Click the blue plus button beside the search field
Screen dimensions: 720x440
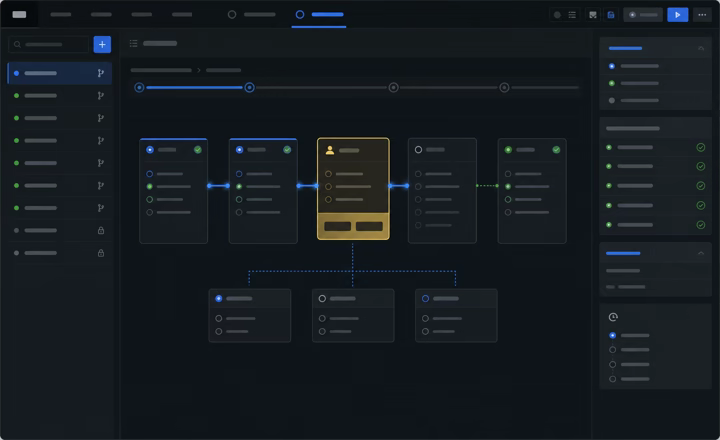pos(102,45)
